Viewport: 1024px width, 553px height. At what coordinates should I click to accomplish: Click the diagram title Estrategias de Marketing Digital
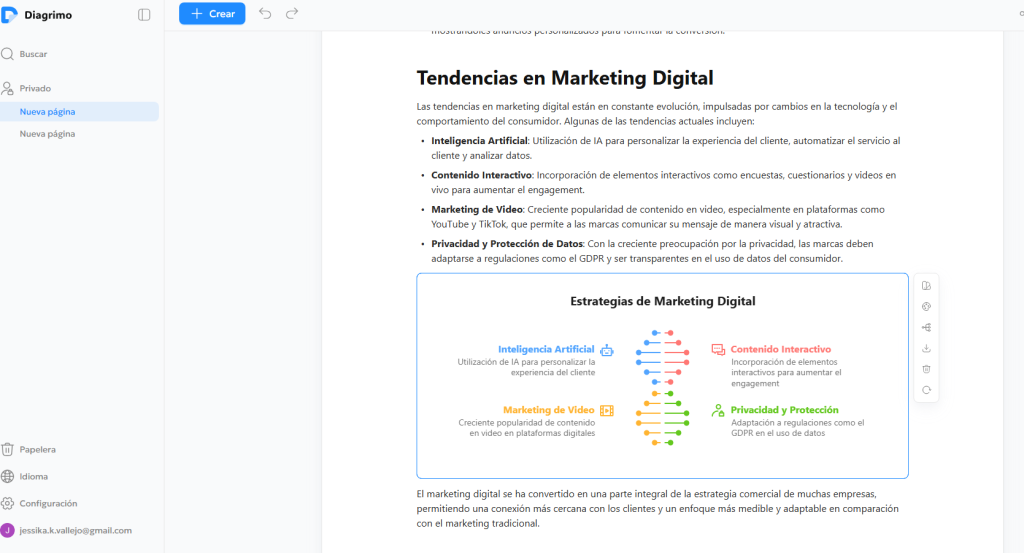(x=662, y=301)
